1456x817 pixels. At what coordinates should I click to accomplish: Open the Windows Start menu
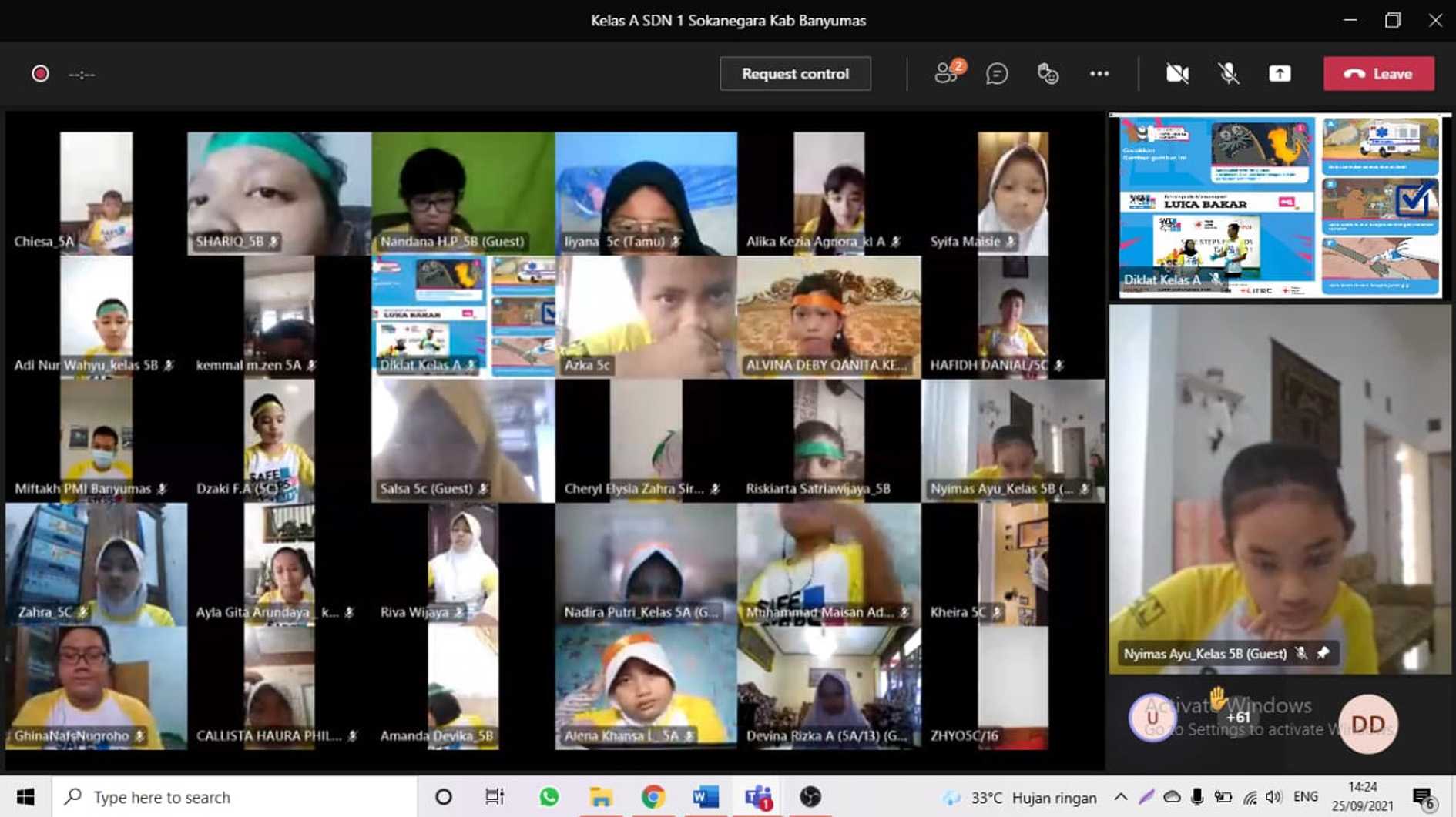(x=25, y=797)
